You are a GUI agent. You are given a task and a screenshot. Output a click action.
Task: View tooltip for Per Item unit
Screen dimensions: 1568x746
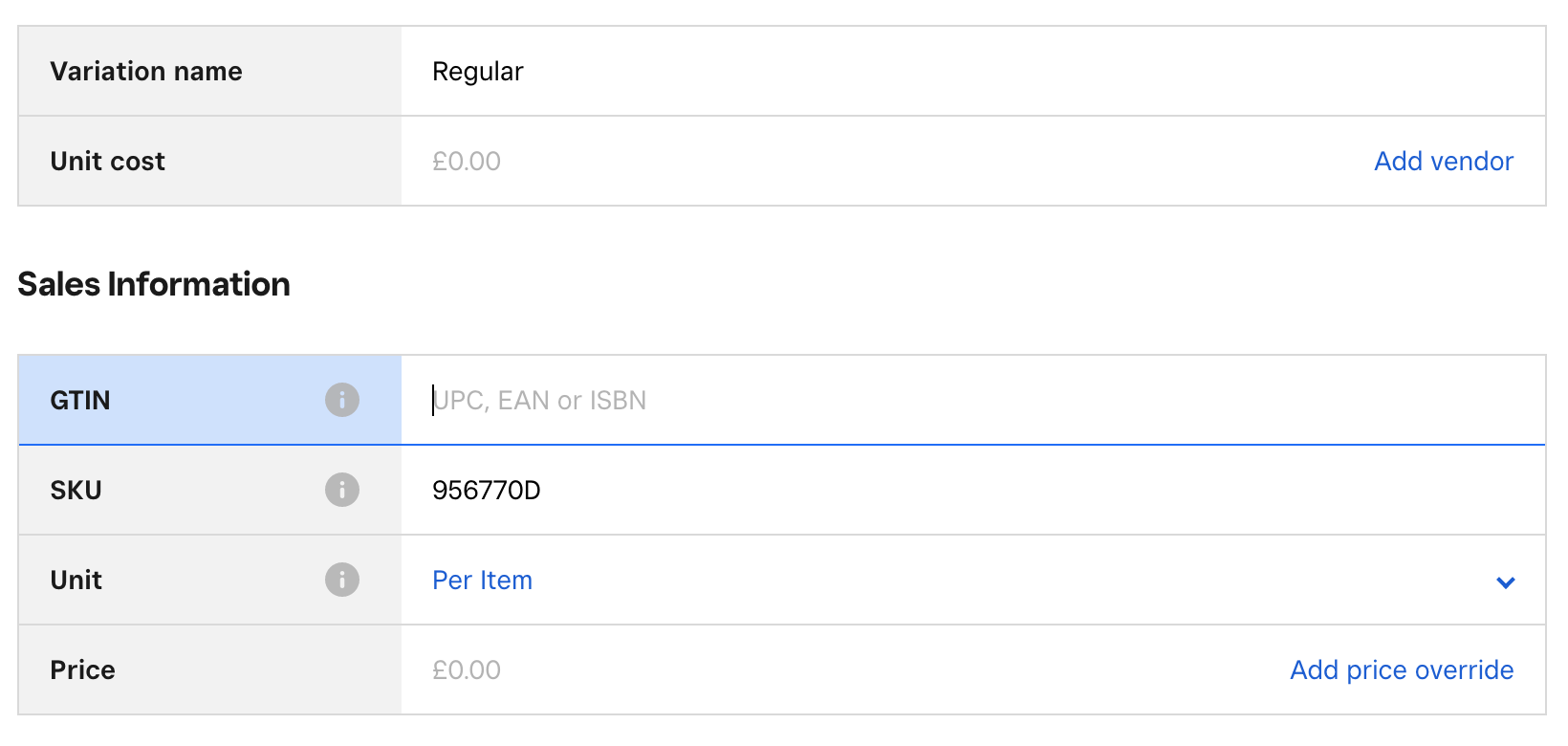(x=341, y=580)
